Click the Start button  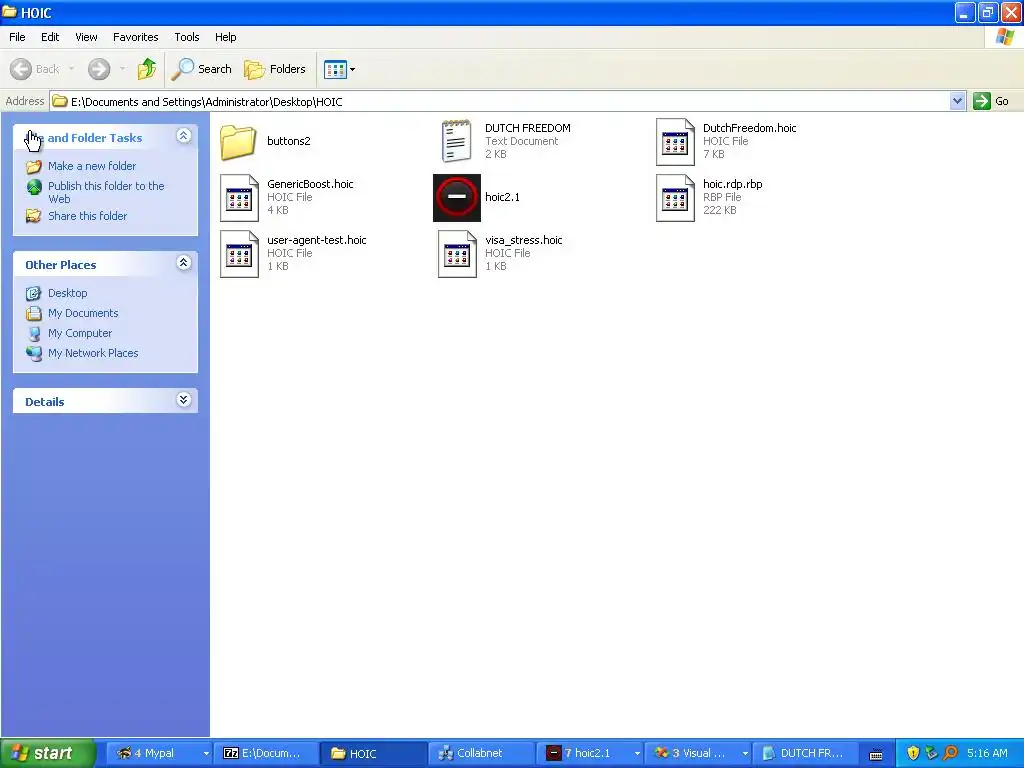[x=47, y=753]
